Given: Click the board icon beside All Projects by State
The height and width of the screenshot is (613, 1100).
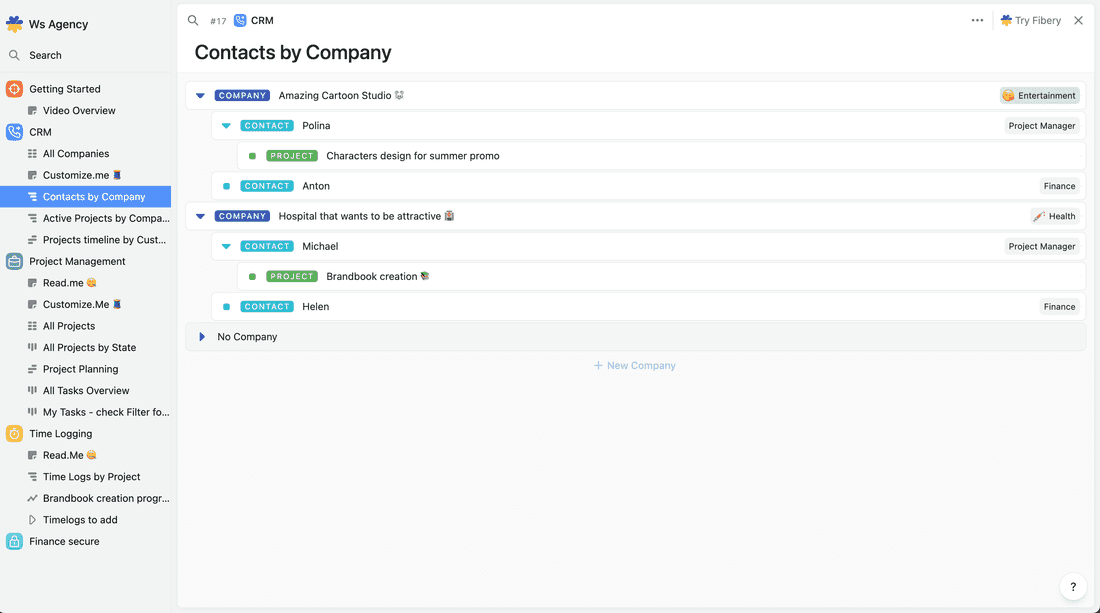Looking at the screenshot, I should point(34,347).
